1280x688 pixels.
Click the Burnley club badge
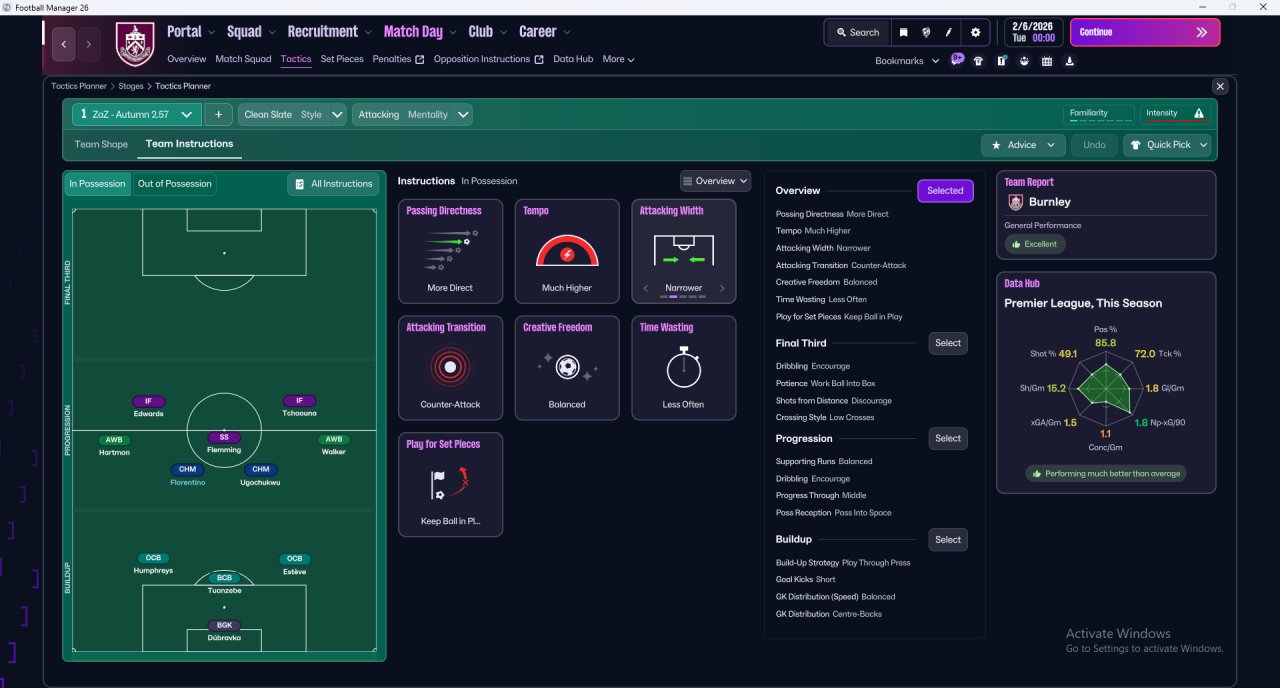point(135,44)
